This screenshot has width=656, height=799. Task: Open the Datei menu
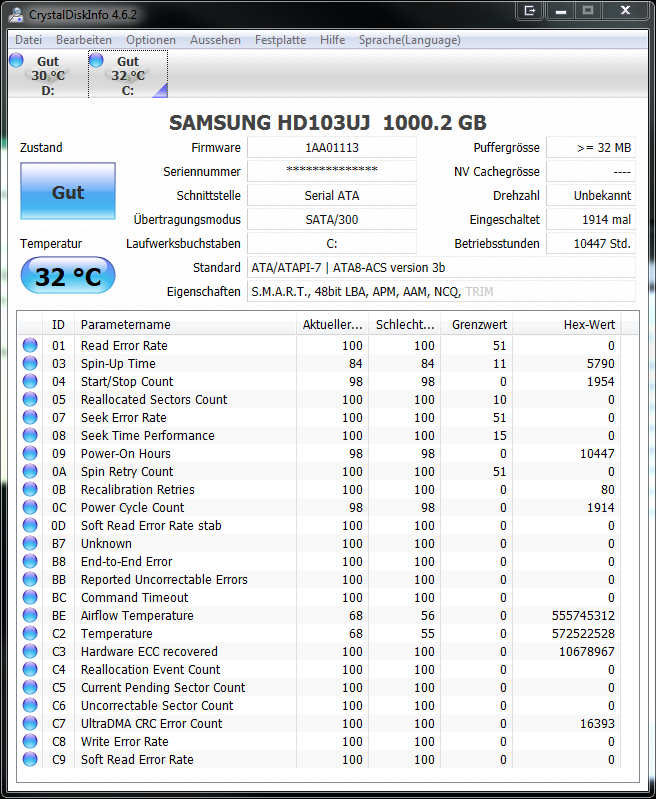[x=29, y=40]
